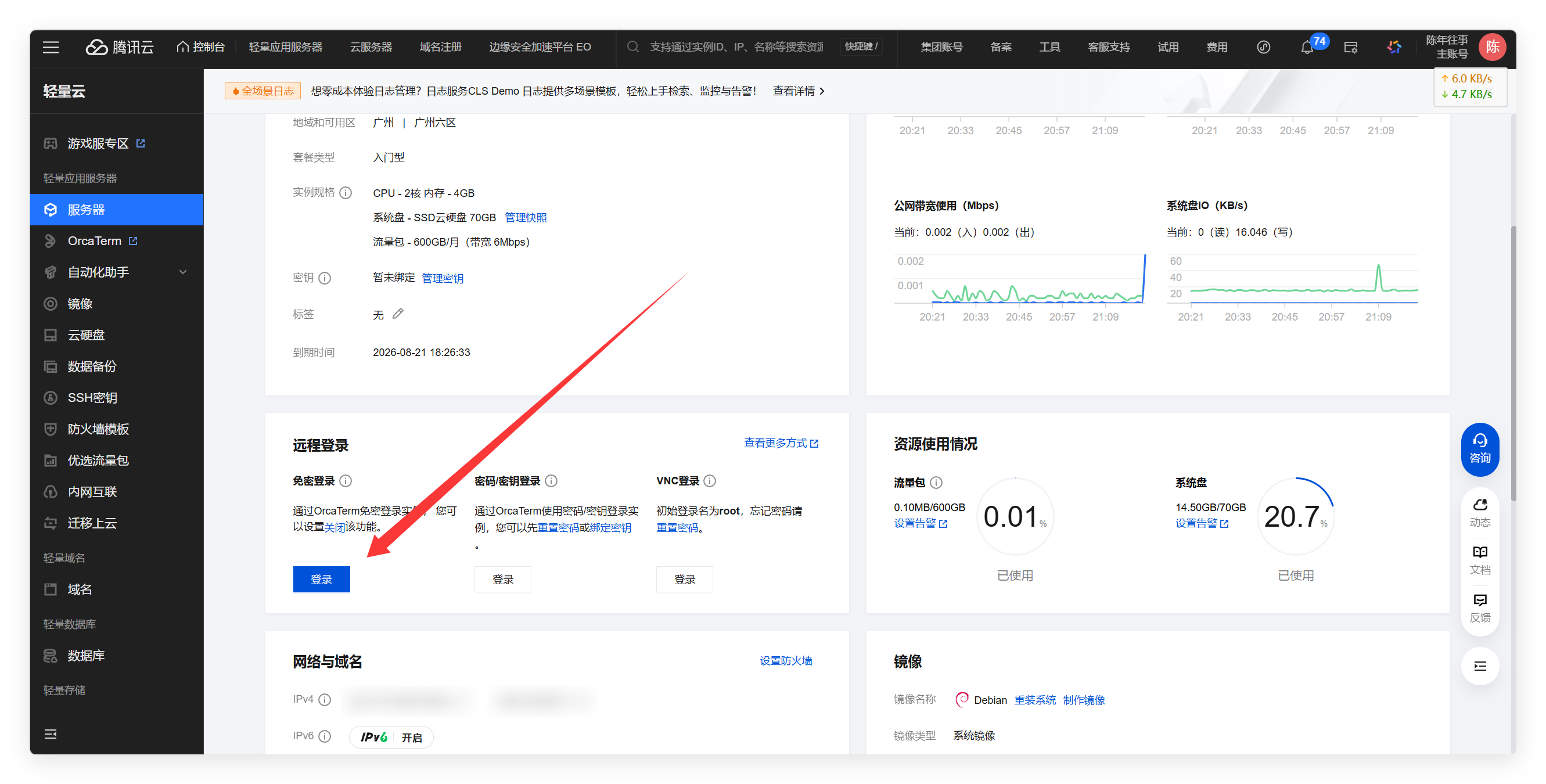Open 反馈 feedback from floating sidebar
The width and height of the screenshot is (1546, 784).
(1479, 609)
